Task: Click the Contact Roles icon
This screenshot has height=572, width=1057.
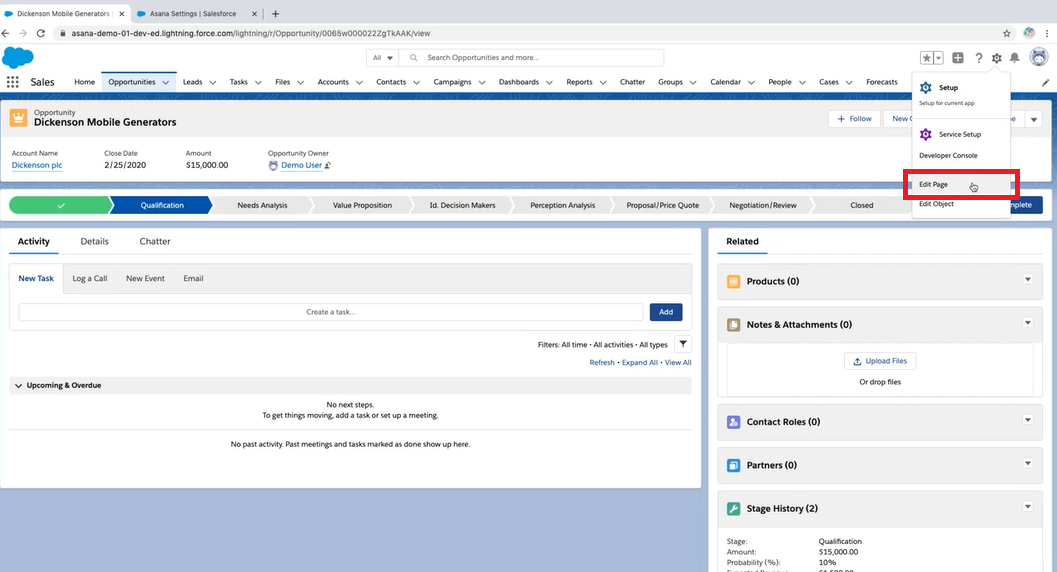Action: (733, 422)
